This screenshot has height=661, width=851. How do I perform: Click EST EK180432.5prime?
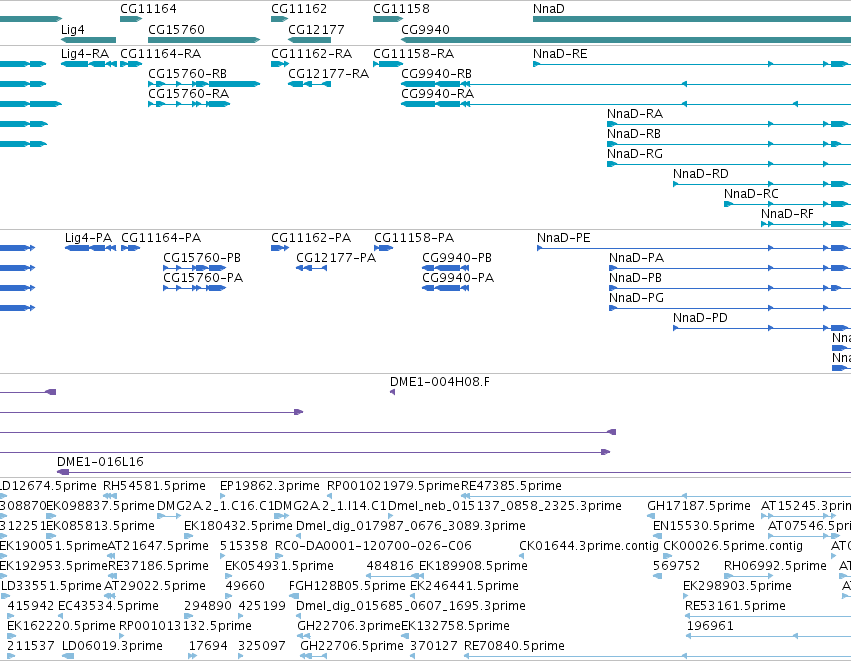238,526
